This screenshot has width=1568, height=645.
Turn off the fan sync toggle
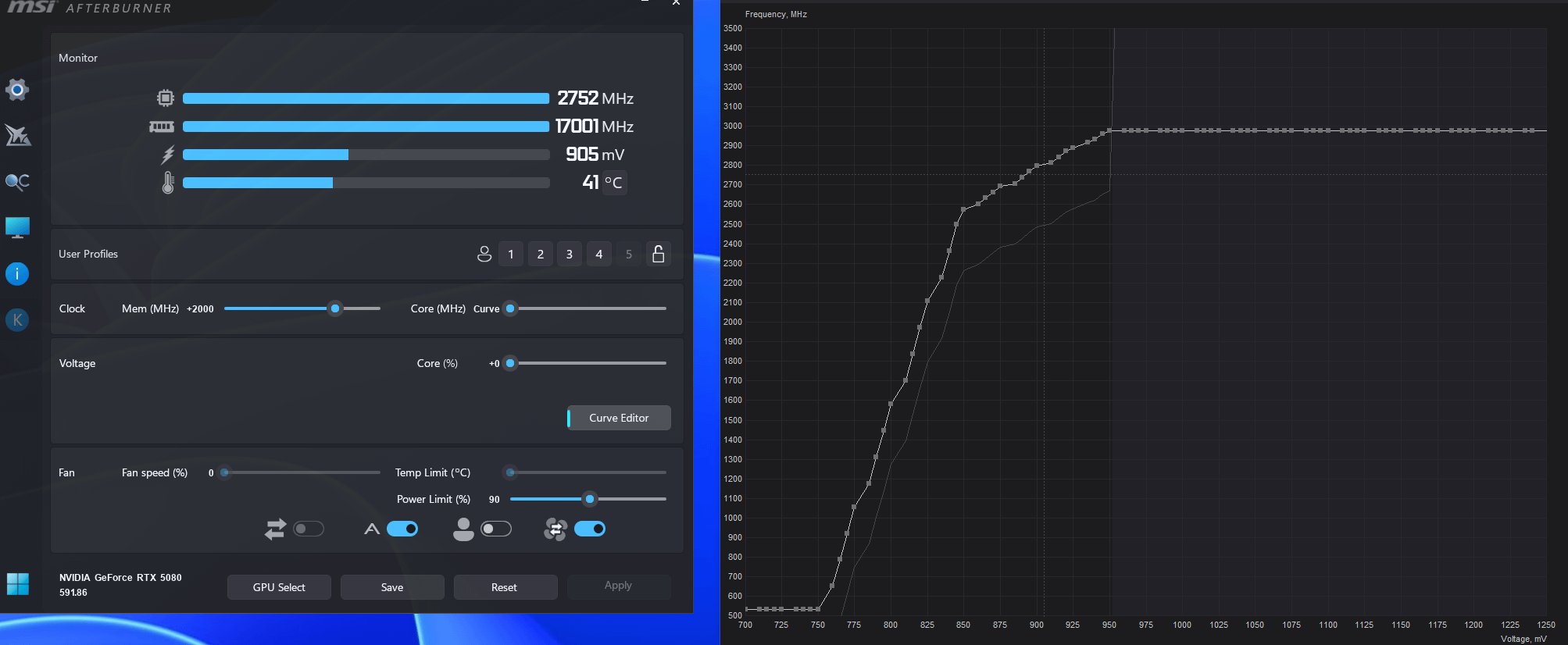590,529
